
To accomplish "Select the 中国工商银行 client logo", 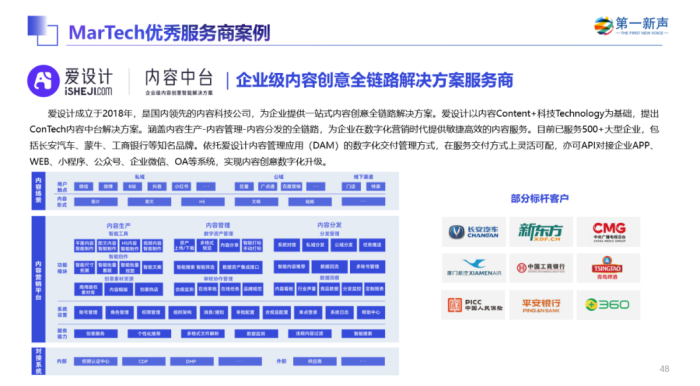I will (x=541, y=268).
